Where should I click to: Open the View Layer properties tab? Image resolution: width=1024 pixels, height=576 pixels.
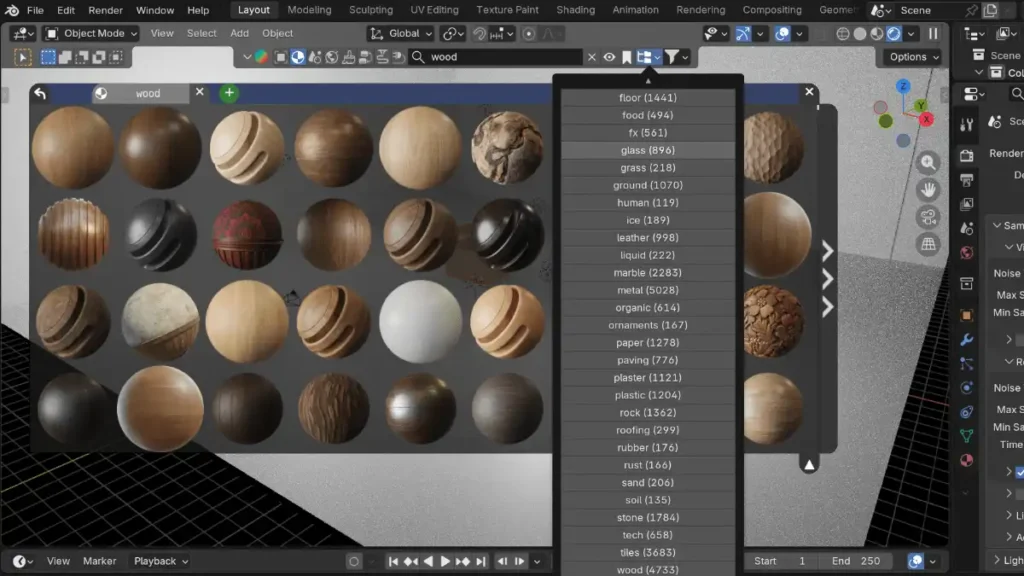click(x=967, y=204)
